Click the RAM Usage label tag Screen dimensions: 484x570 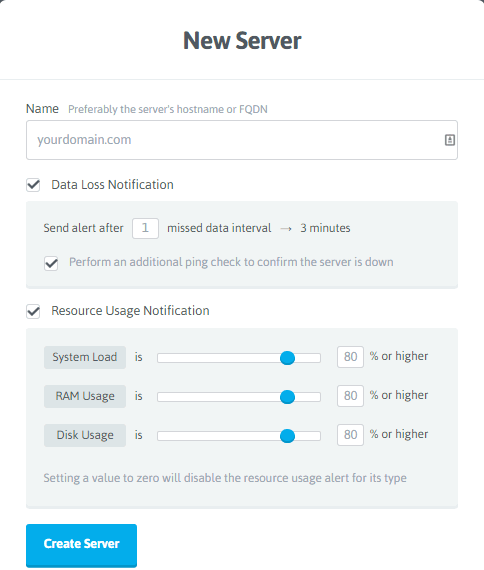point(85,396)
